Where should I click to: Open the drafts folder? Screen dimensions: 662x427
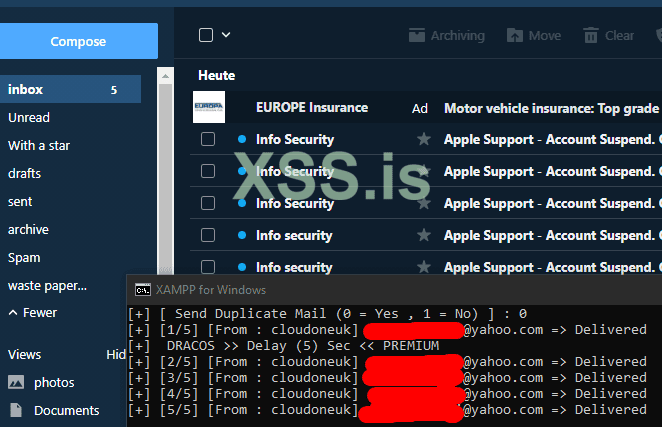pyautogui.click(x=24, y=174)
